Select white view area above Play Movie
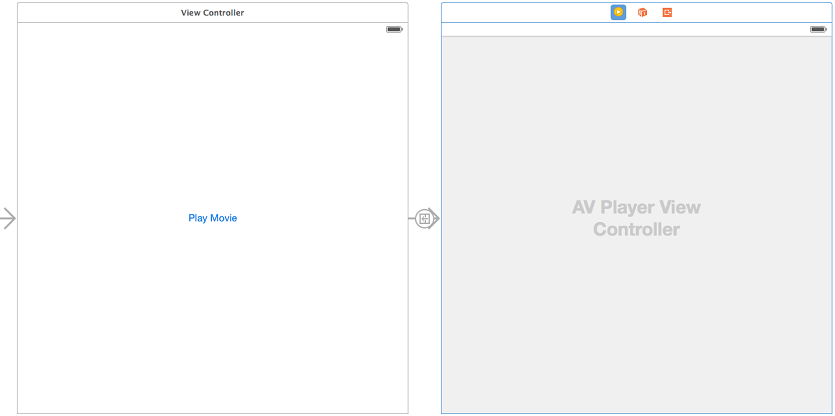 point(212,120)
